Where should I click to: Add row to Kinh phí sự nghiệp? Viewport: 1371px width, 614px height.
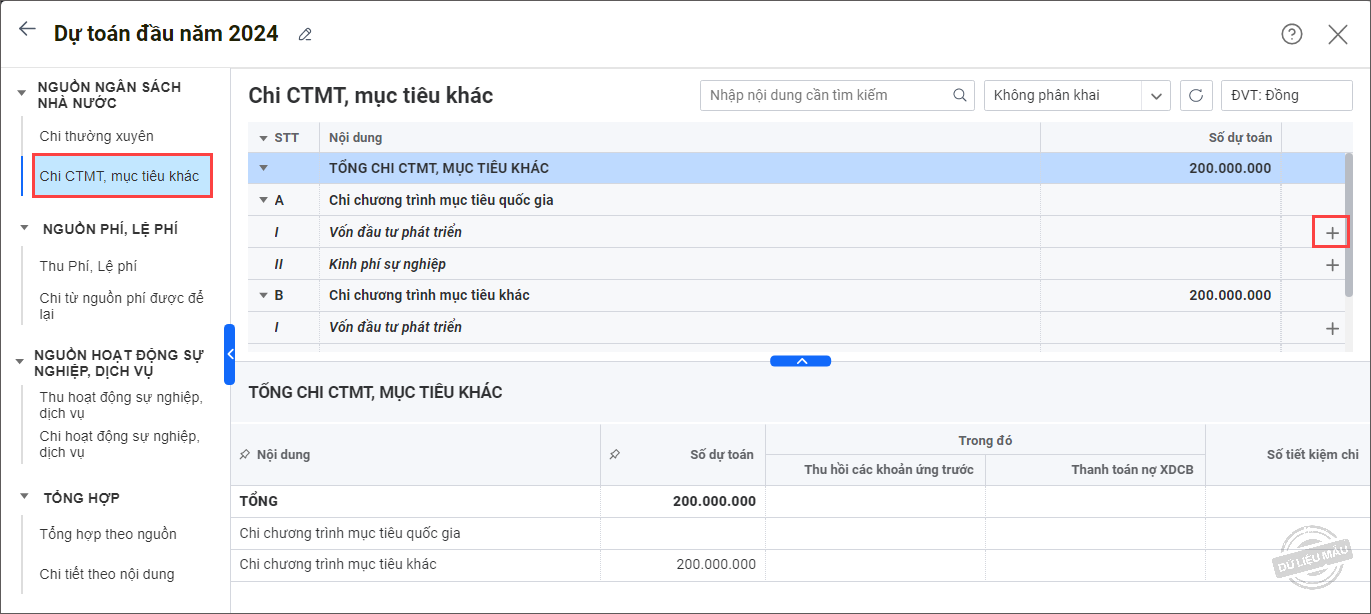[1331, 265]
